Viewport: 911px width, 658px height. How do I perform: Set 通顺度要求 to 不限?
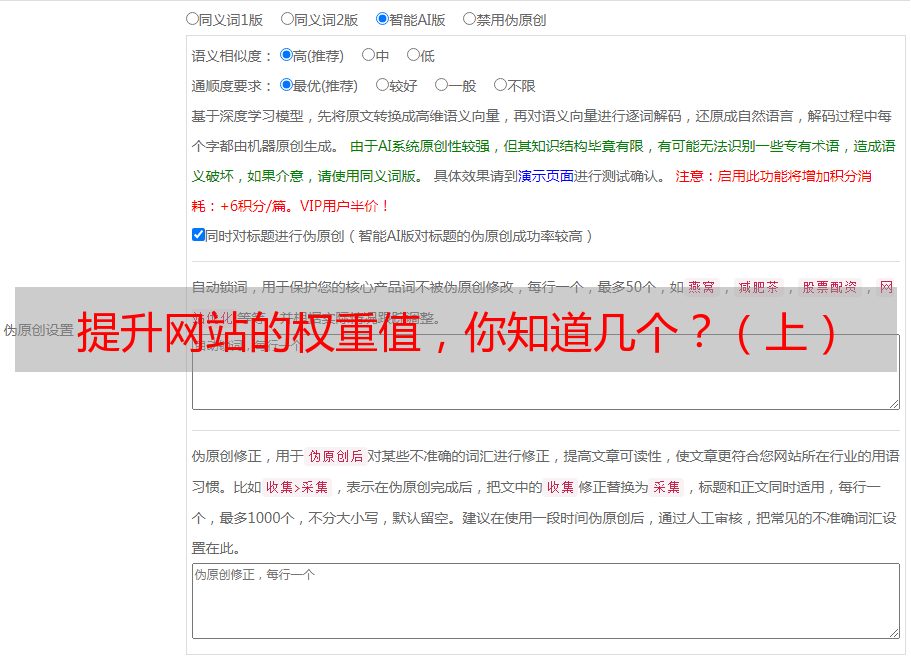pyautogui.click(x=500, y=85)
